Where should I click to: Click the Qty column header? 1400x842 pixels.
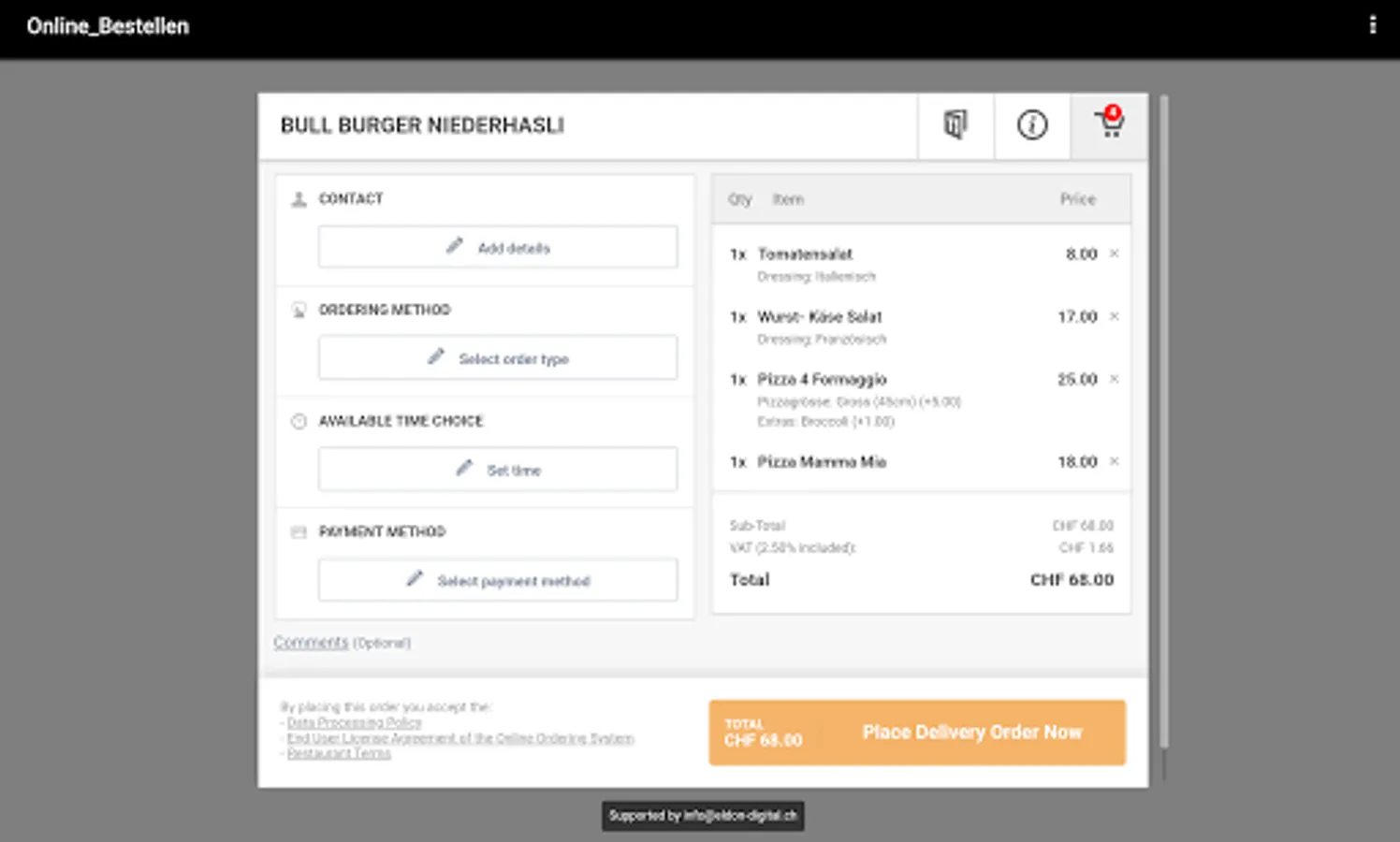[740, 199]
